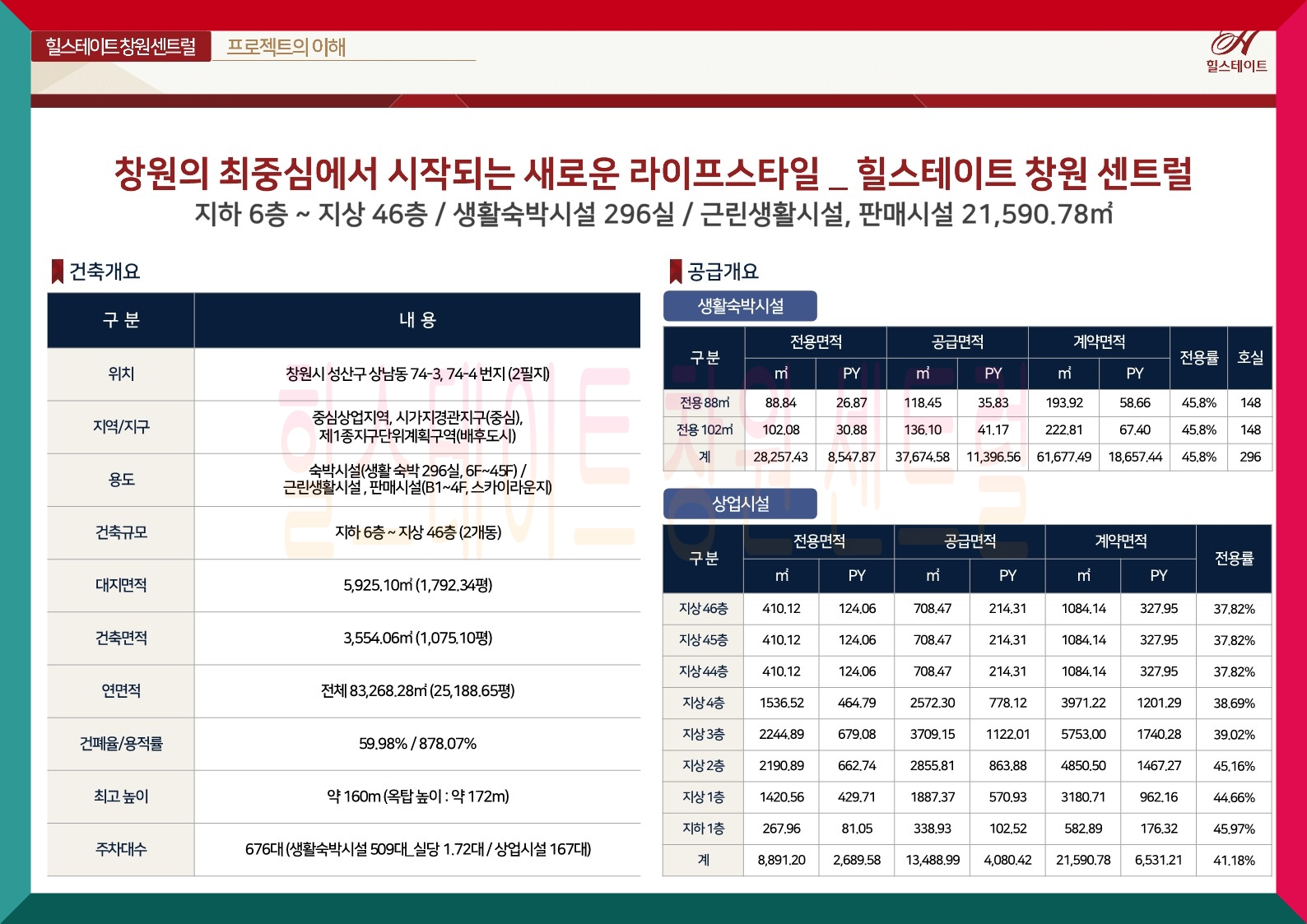
Task: Click the 지하 6층 ~ 지상 46층 (2개동) cell
Action: click(x=417, y=532)
